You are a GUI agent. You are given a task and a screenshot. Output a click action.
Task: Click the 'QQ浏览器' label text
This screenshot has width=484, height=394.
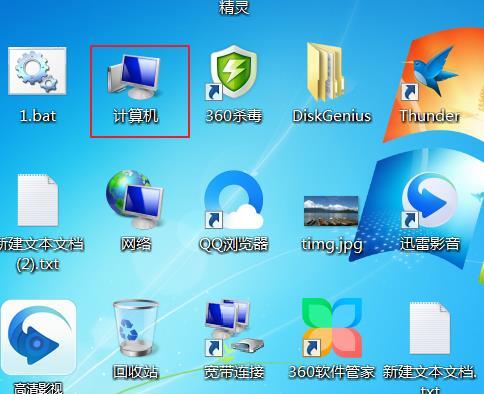pos(234,244)
